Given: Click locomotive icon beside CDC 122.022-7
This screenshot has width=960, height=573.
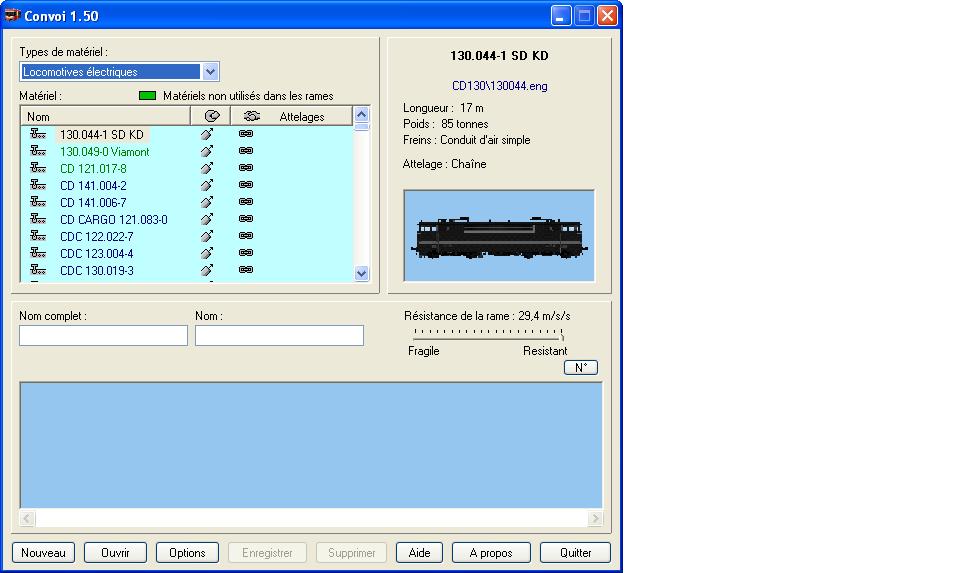Looking at the screenshot, I should tap(38, 236).
